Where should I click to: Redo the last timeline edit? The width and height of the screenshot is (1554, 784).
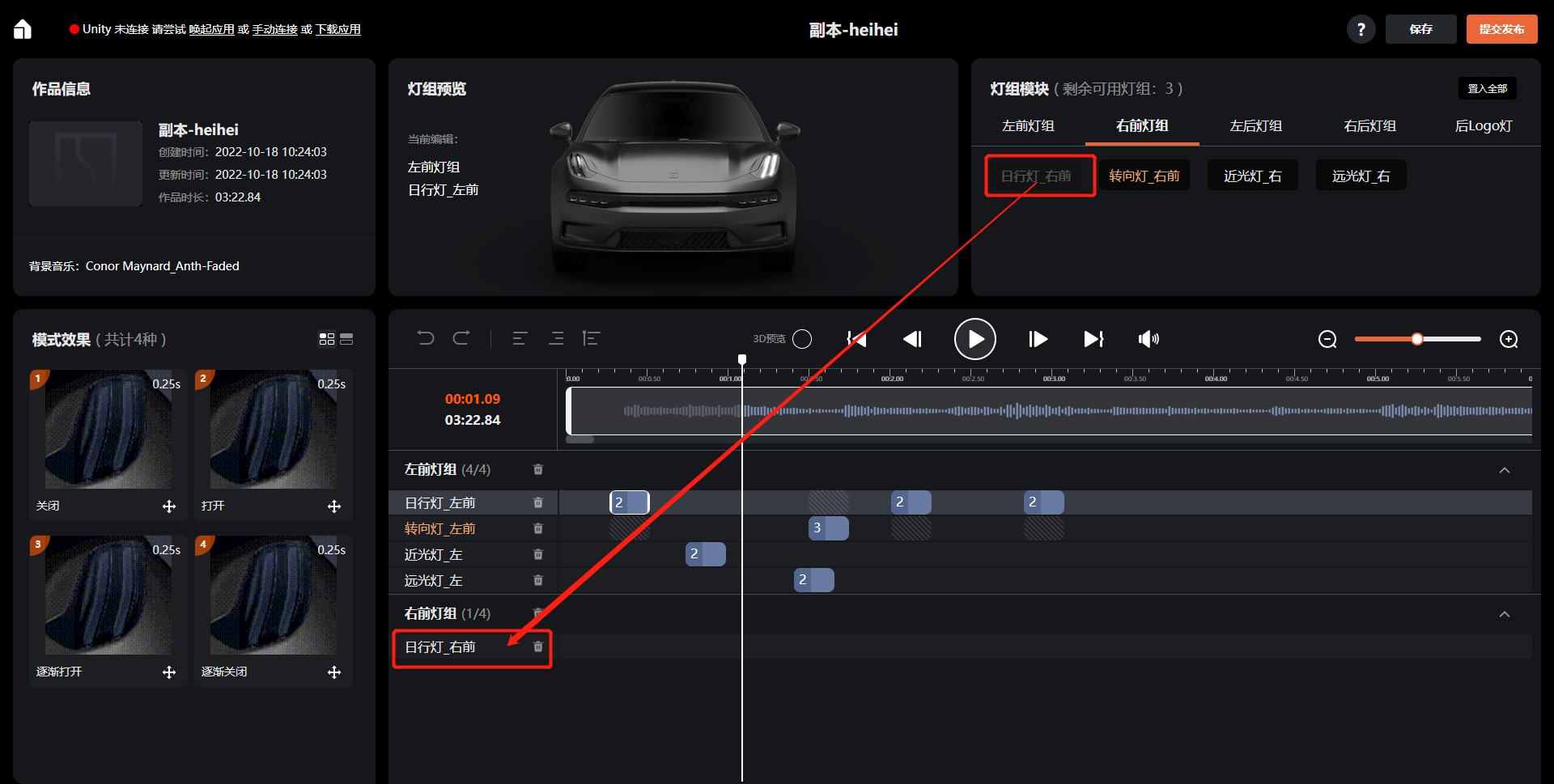(x=461, y=338)
